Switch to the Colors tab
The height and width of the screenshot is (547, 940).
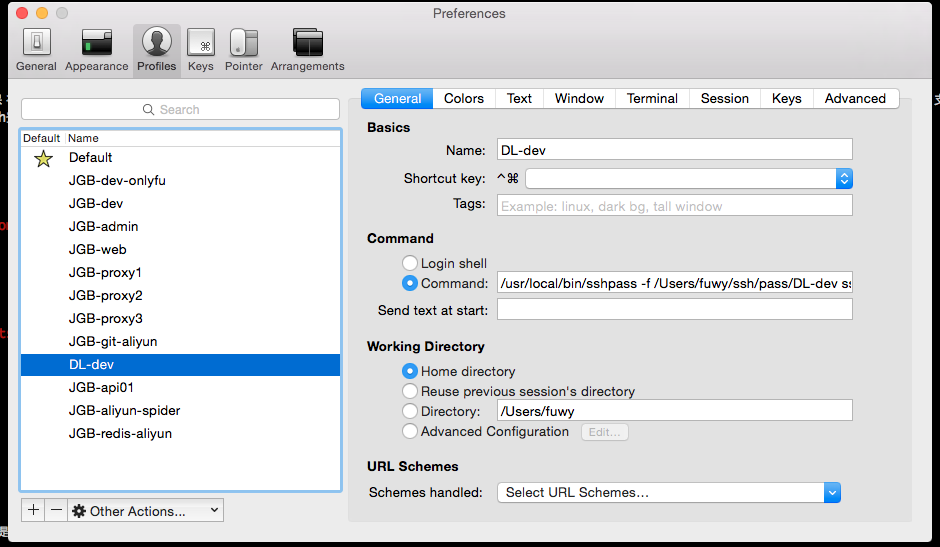coord(464,98)
